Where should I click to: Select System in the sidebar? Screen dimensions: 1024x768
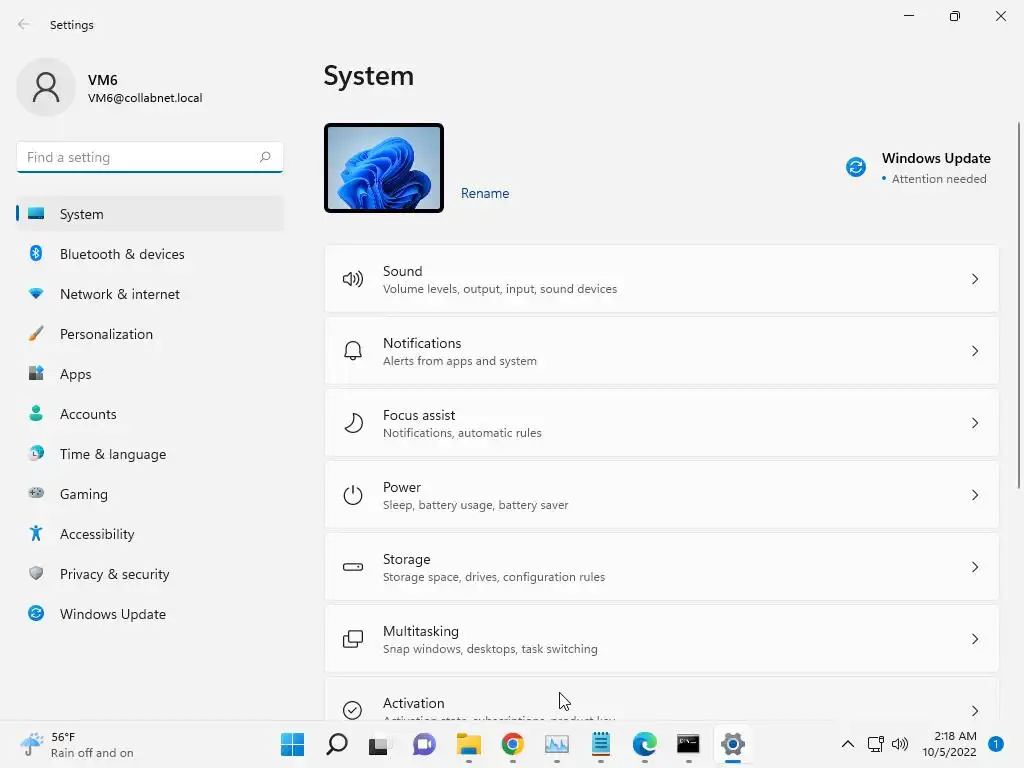[150, 214]
